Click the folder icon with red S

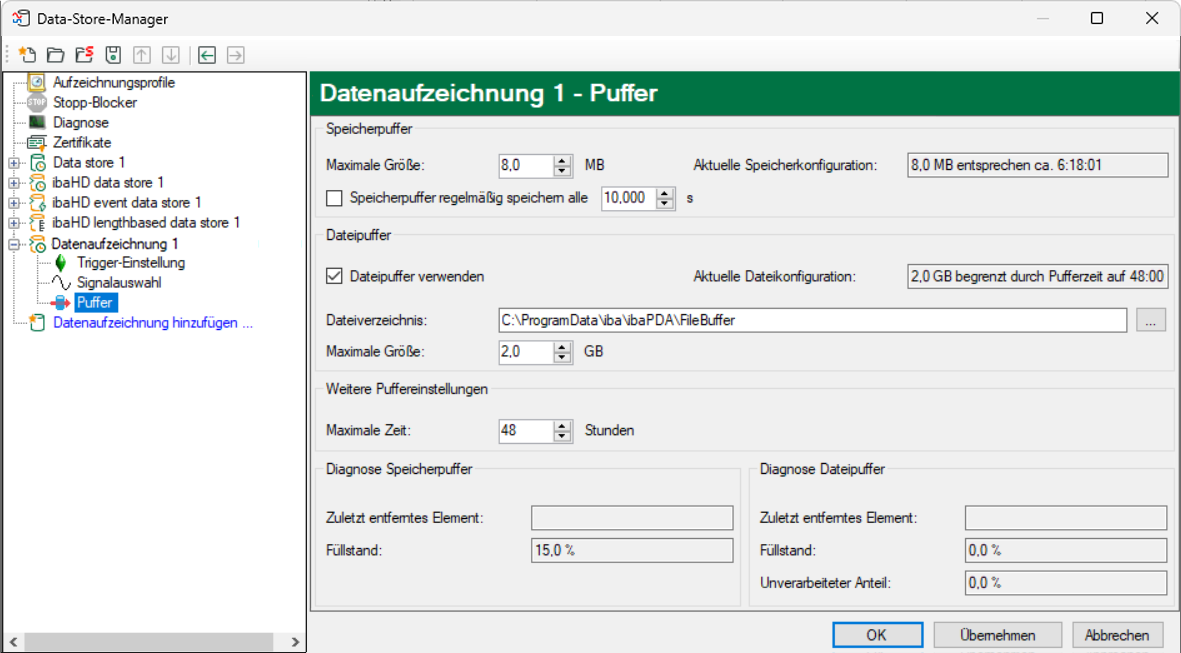(x=85, y=55)
